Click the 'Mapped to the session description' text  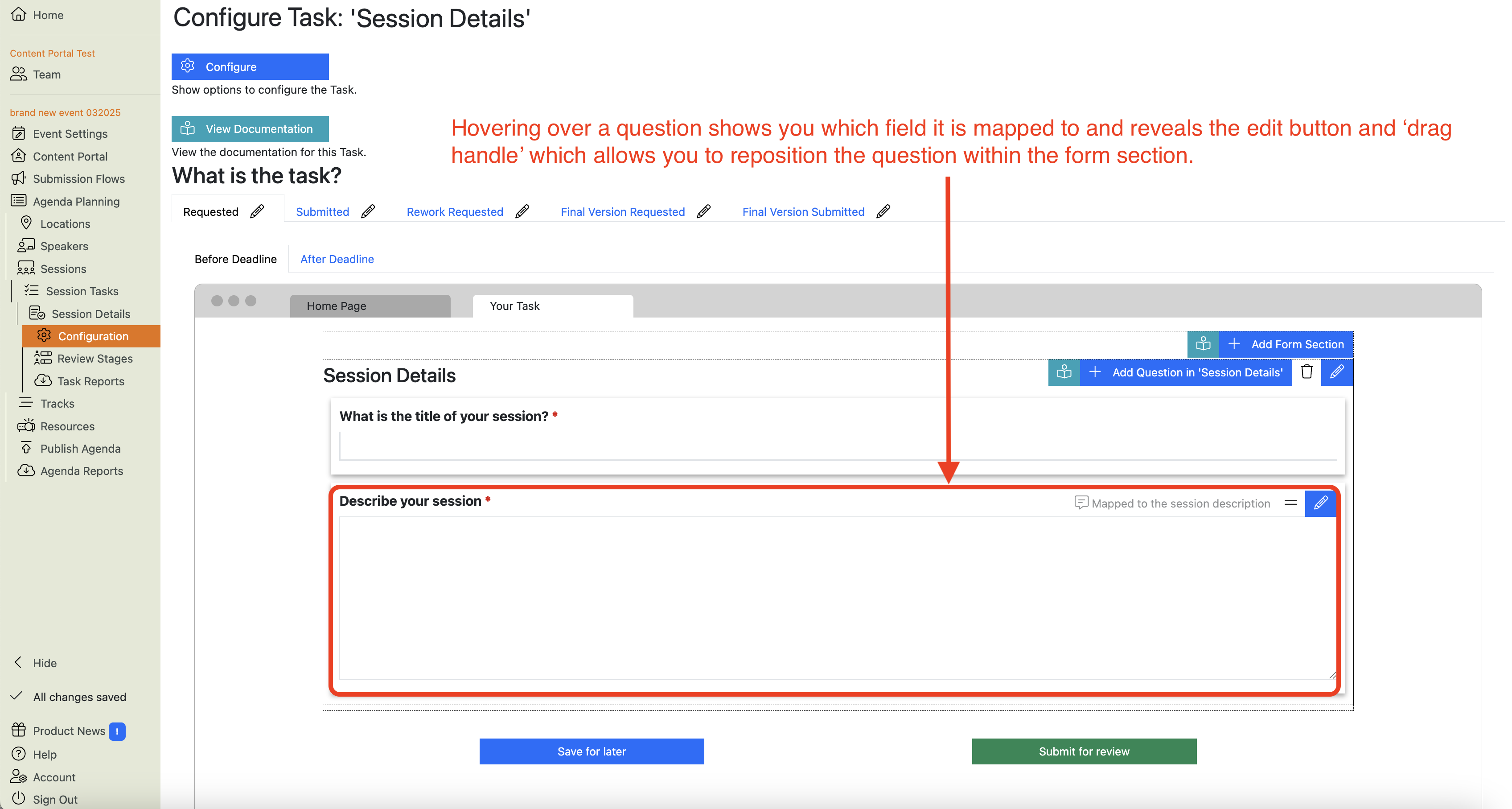point(1181,504)
